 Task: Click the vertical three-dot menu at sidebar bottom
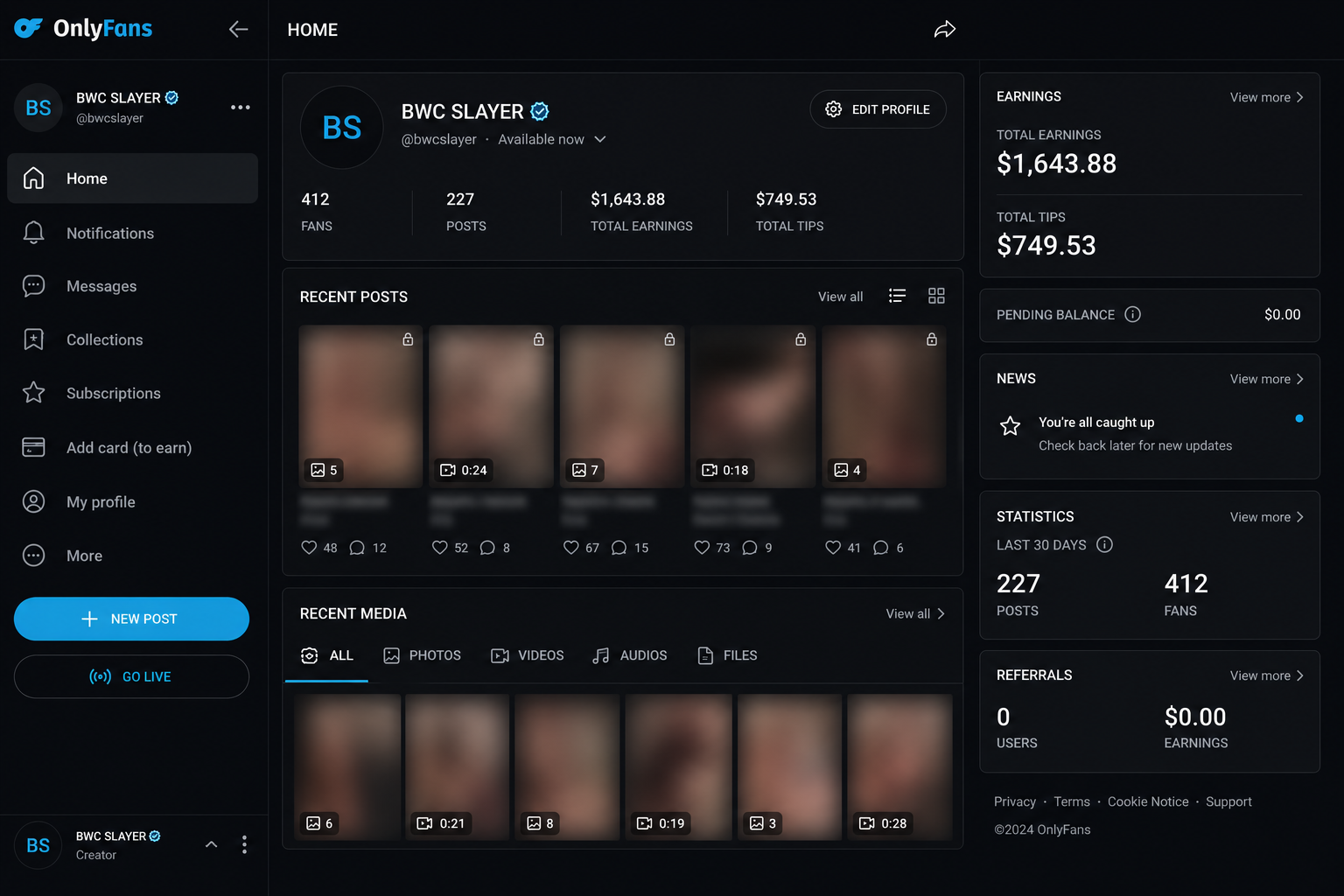[244, 844]
